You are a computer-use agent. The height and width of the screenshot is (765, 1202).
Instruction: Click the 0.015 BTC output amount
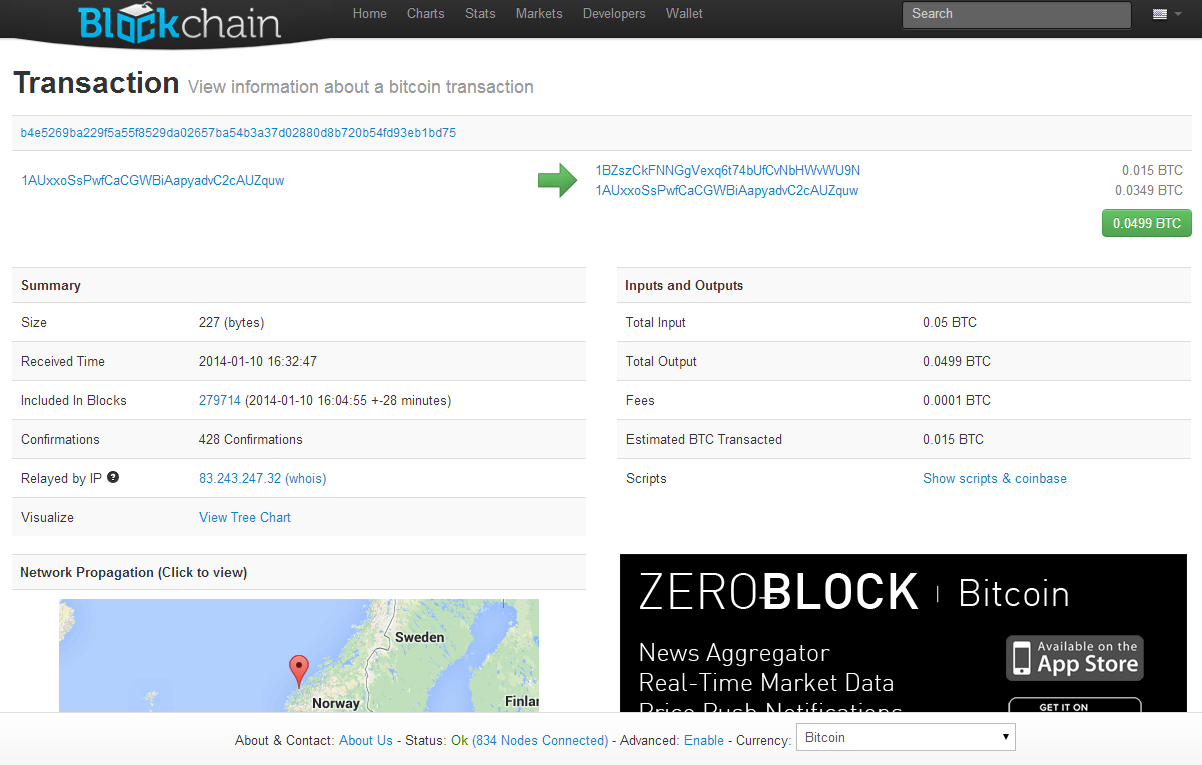(1152, 170)
